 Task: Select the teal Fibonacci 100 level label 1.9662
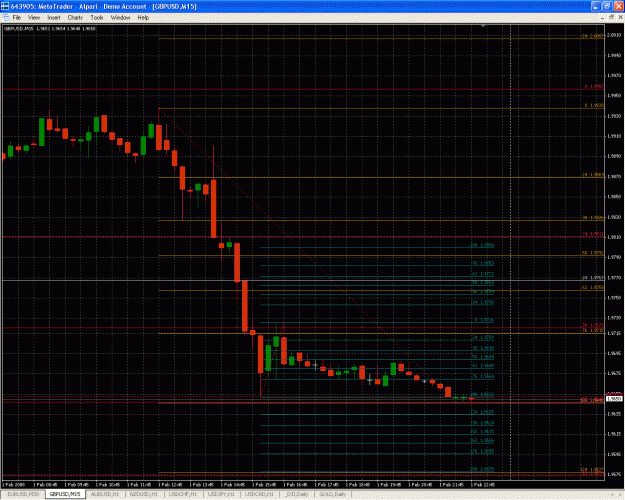point(483,394)
